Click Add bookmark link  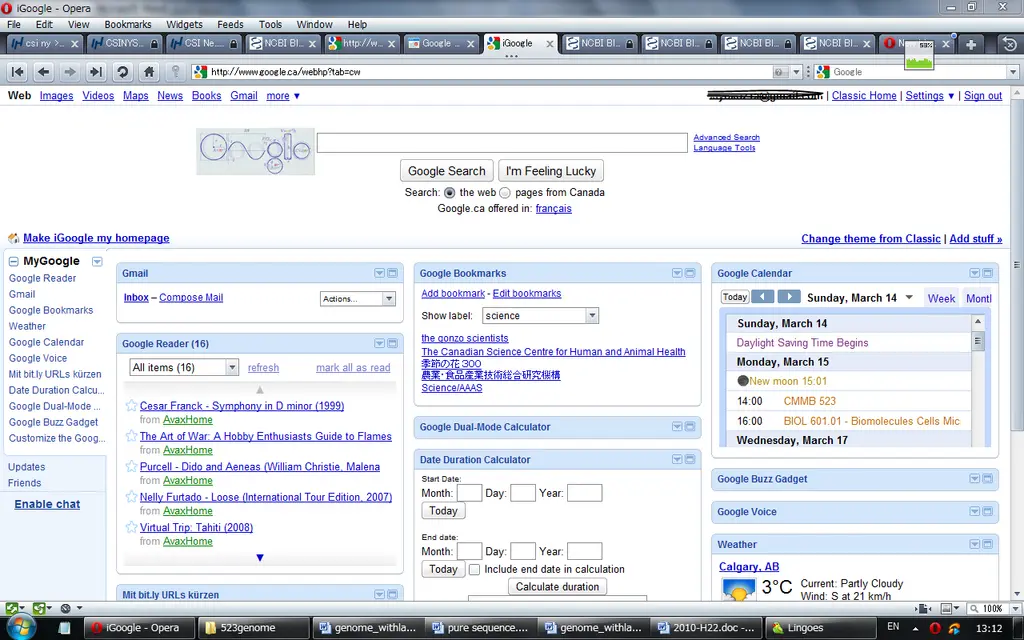click(453, 293)
